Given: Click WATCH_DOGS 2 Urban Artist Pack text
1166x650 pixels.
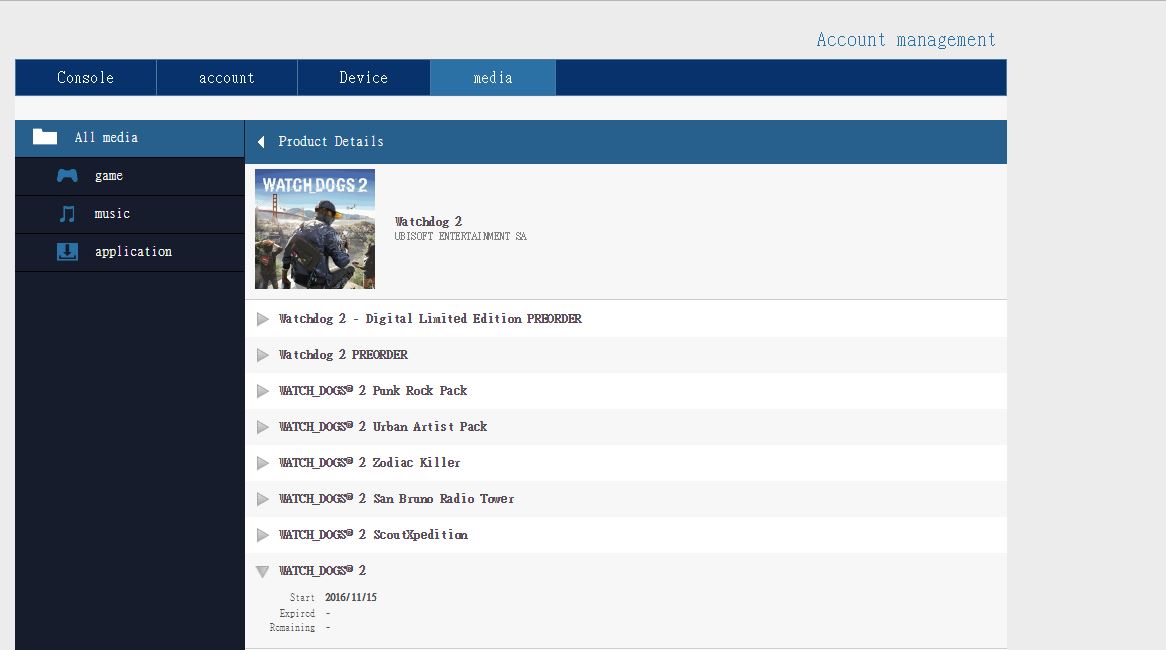Looking at the screenshot, I should (x=383, y=426).
